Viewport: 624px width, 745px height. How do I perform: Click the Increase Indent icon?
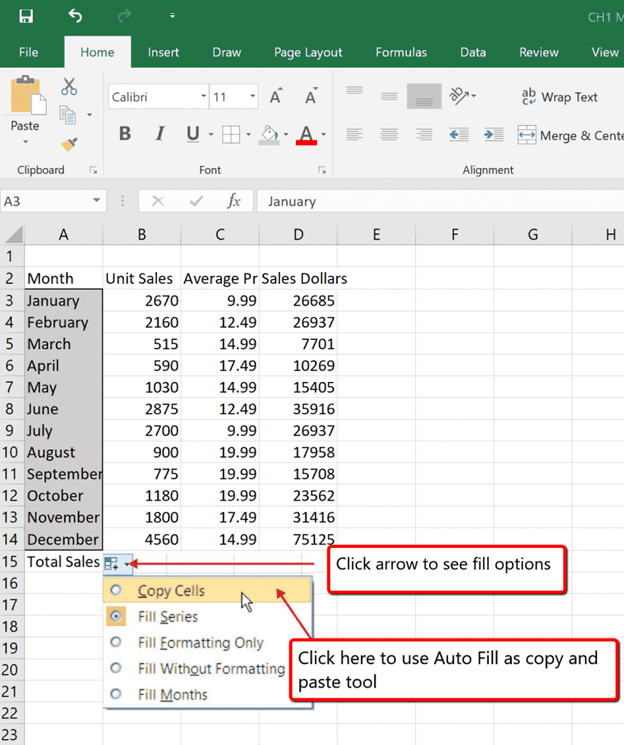494,135
